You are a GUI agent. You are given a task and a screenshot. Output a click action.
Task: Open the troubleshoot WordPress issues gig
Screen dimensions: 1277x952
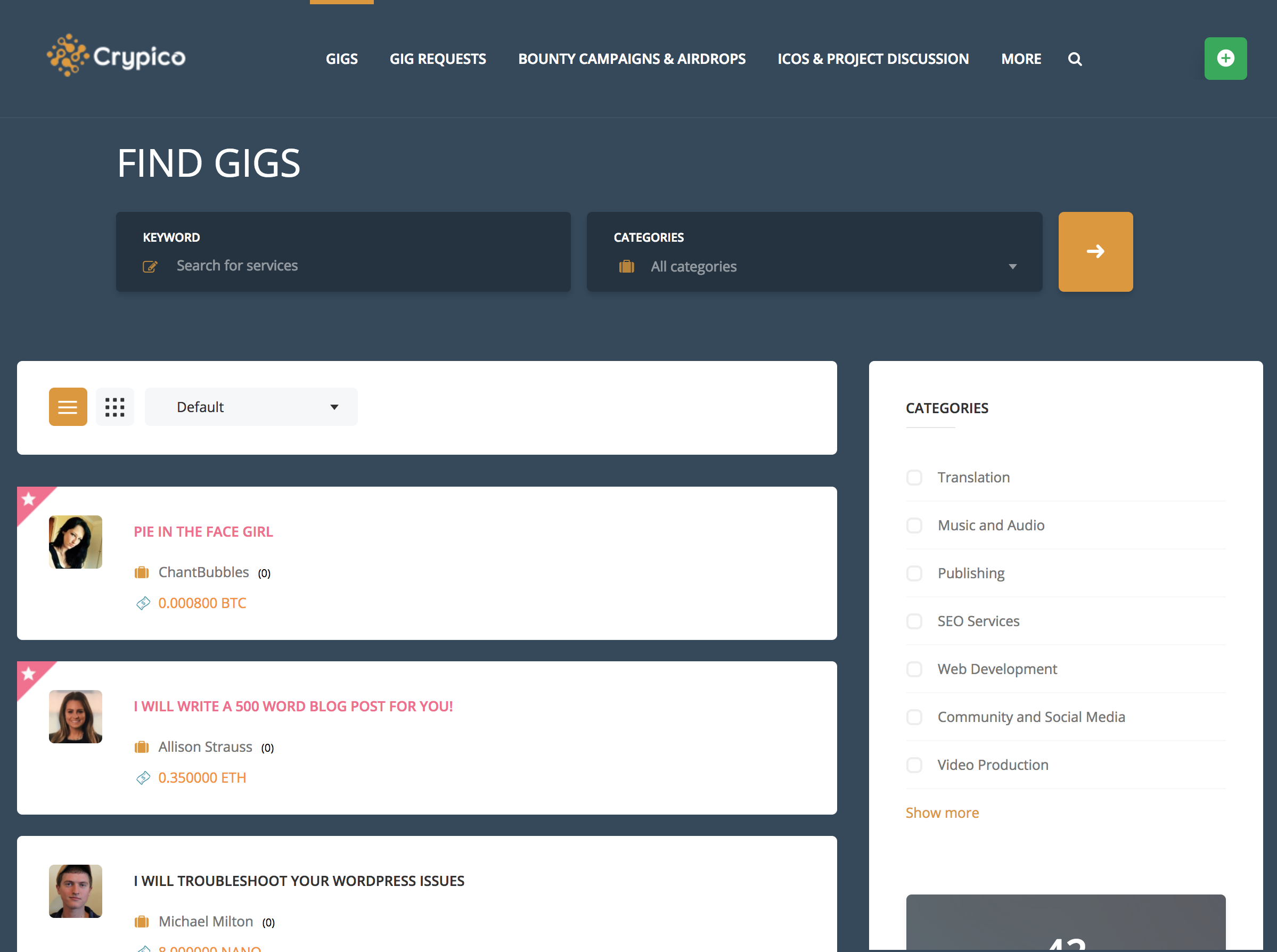tap(299, 881)
